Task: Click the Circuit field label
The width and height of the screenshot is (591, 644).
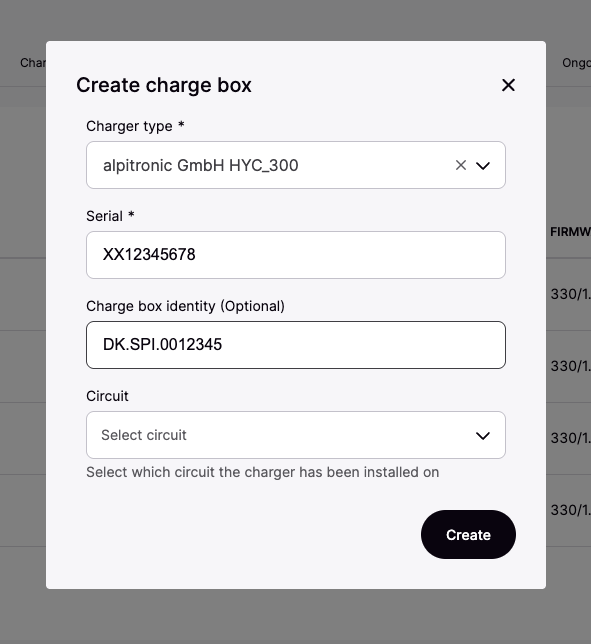Action: pyautogui.click(x=107, y=396)
